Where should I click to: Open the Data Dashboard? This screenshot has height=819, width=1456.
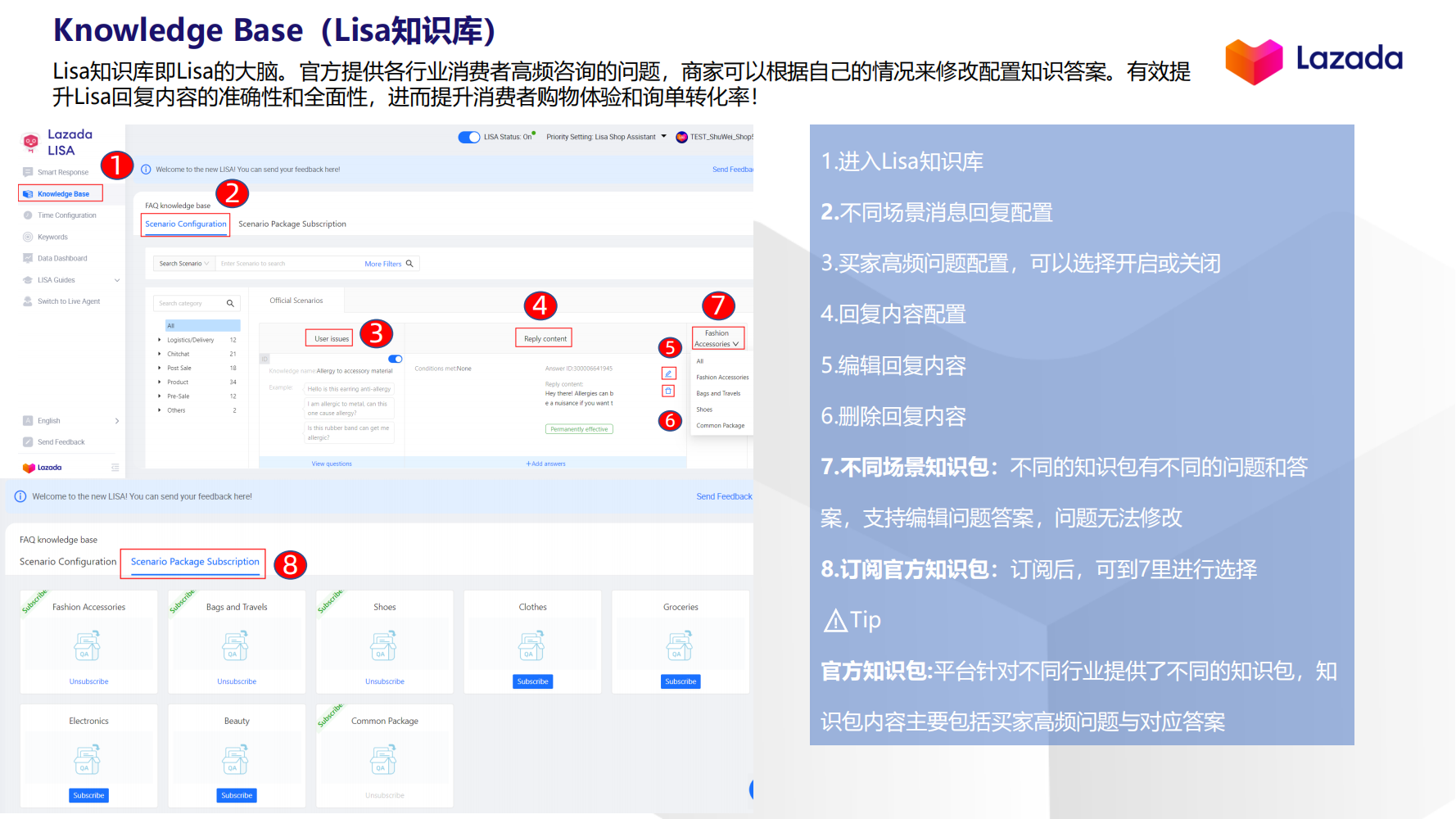point(61,258)
